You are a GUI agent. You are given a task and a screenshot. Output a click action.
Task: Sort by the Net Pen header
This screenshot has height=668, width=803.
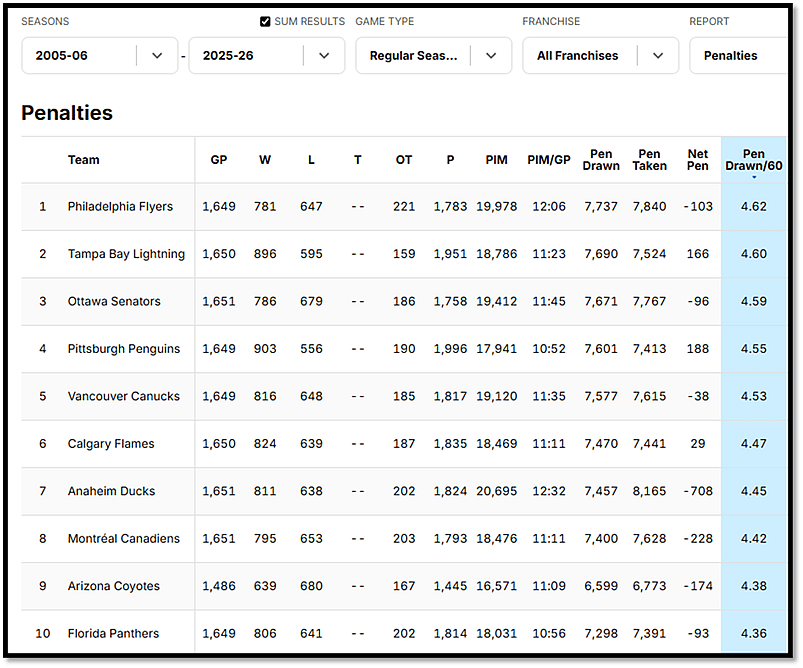[697, 160]
